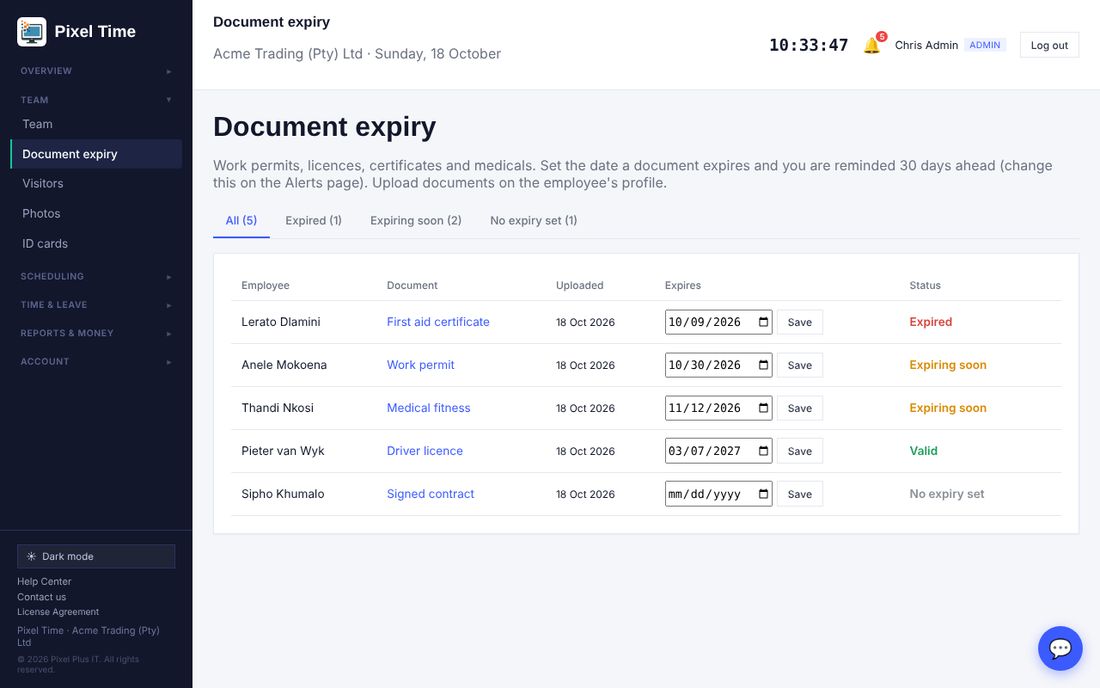Click the Pixel Time logo icon
Viewport: 1100px width, 688px height.
(x=32, y=32)
